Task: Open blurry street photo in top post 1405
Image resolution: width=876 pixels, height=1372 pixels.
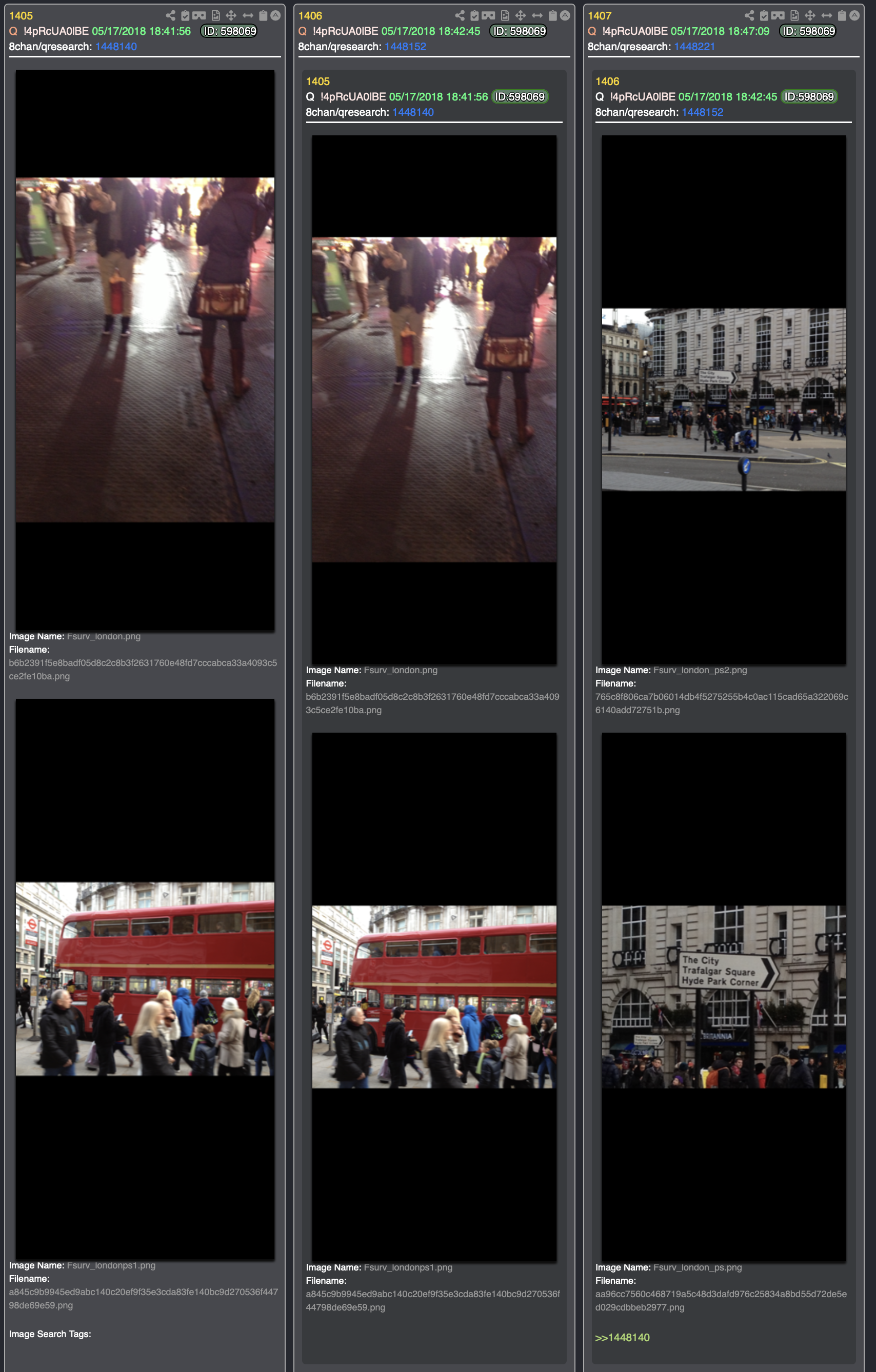Action: pyautogui.click(x=145, y=350)
